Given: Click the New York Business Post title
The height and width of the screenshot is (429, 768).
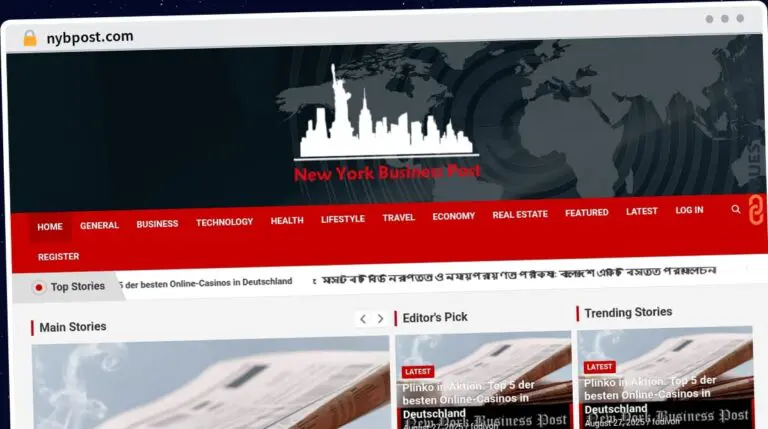Looking at the screenshot, I should coord(387,172).
